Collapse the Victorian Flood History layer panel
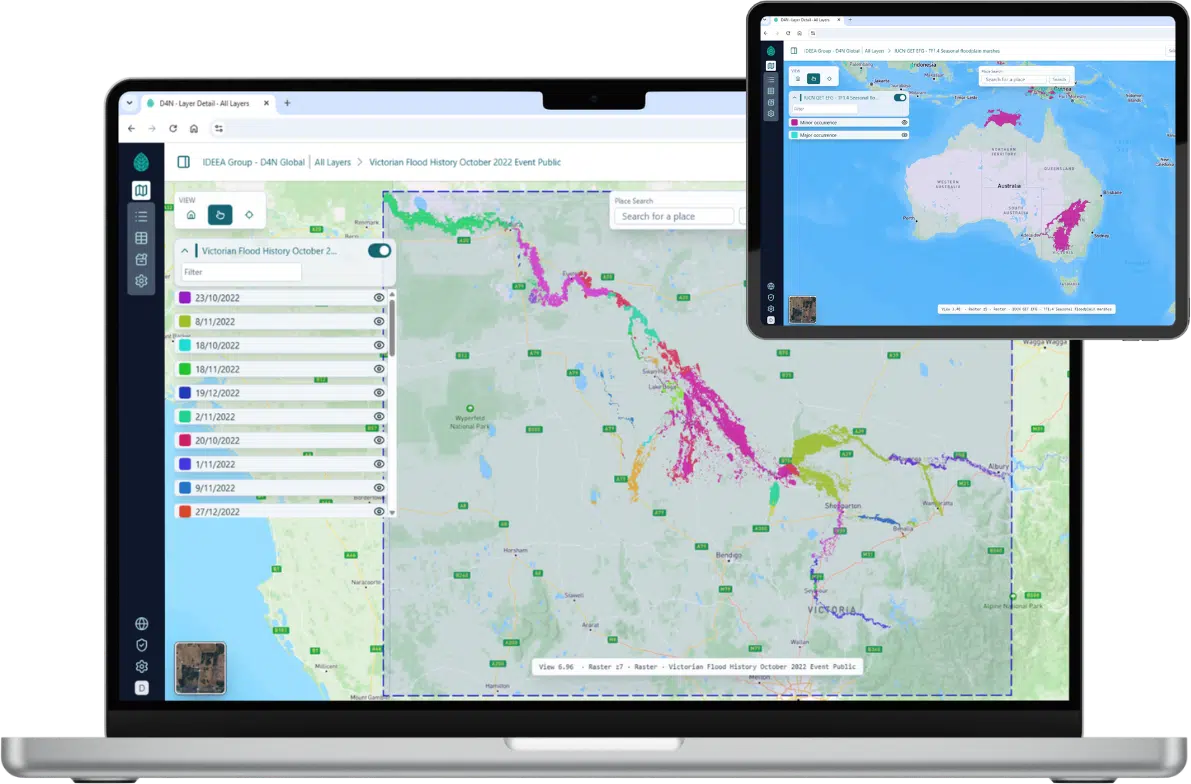Image resolution: width=1191 pixels, height=784 pixels. (185, 251)
